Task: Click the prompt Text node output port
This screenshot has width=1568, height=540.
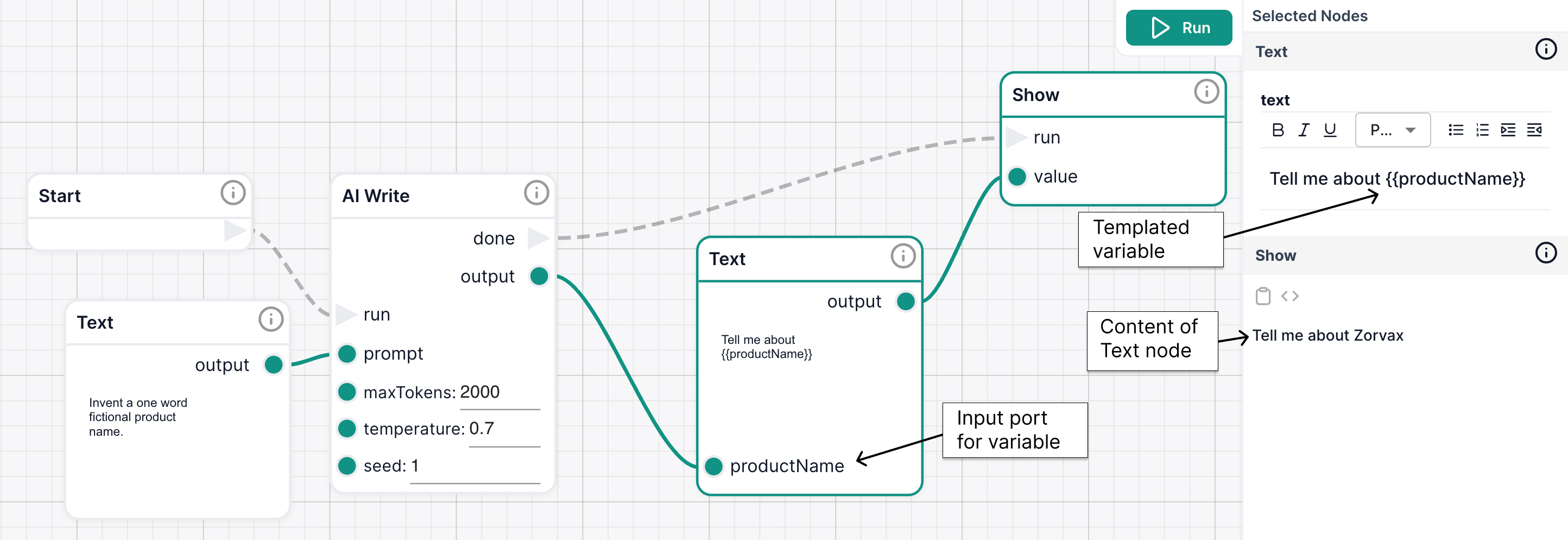Action: [273, 365]
